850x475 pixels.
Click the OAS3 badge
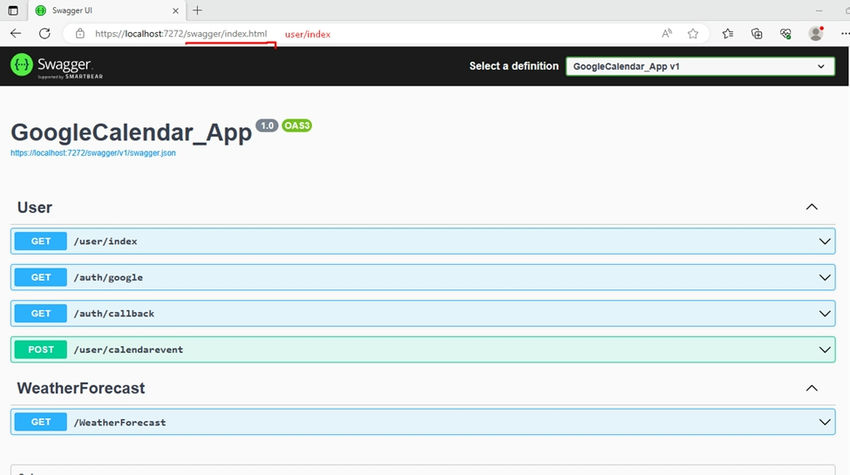(x=297, y=125)
